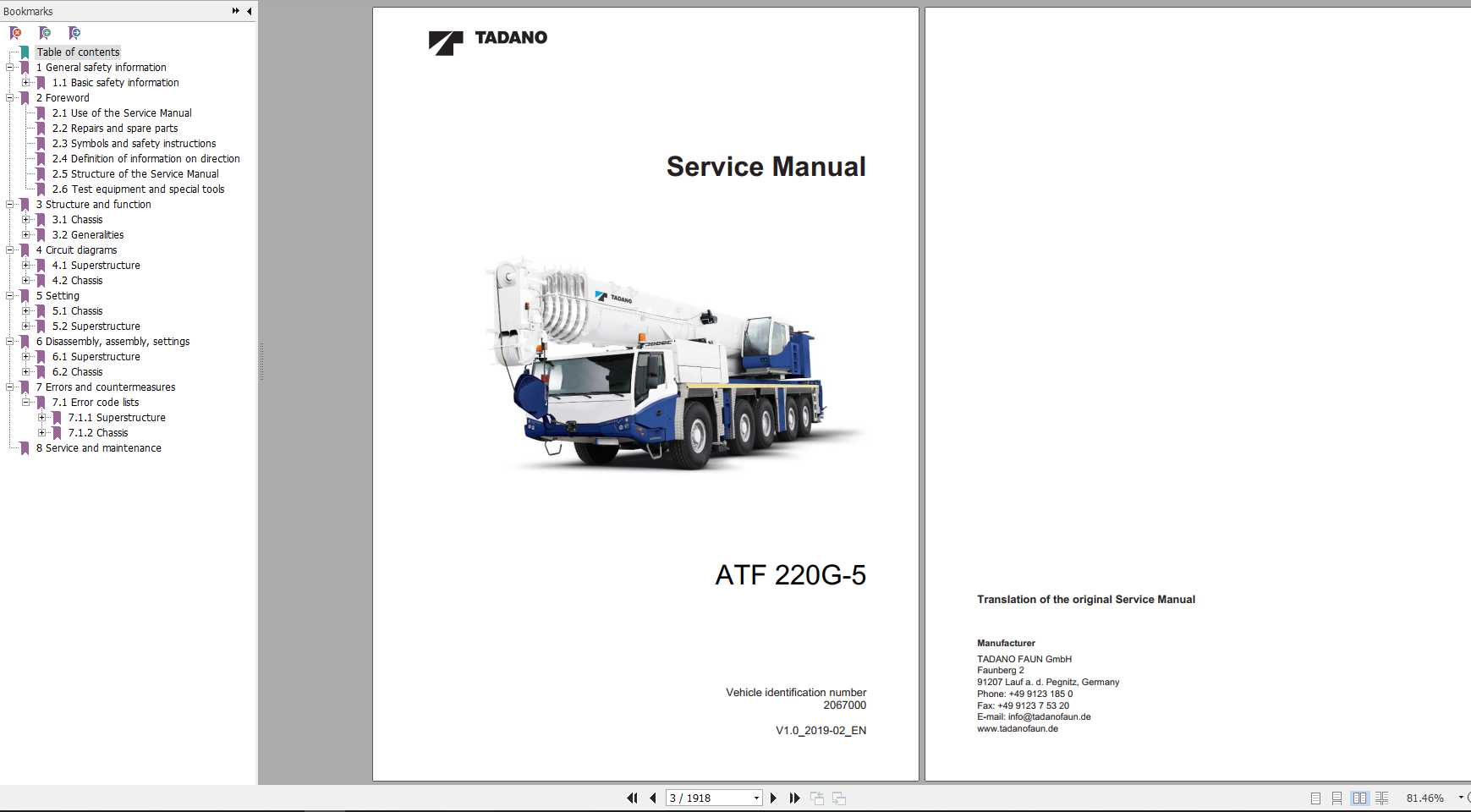Select the 1 General safety information bookmark
Screen dimensions: 1471x812
pos(101,68)
